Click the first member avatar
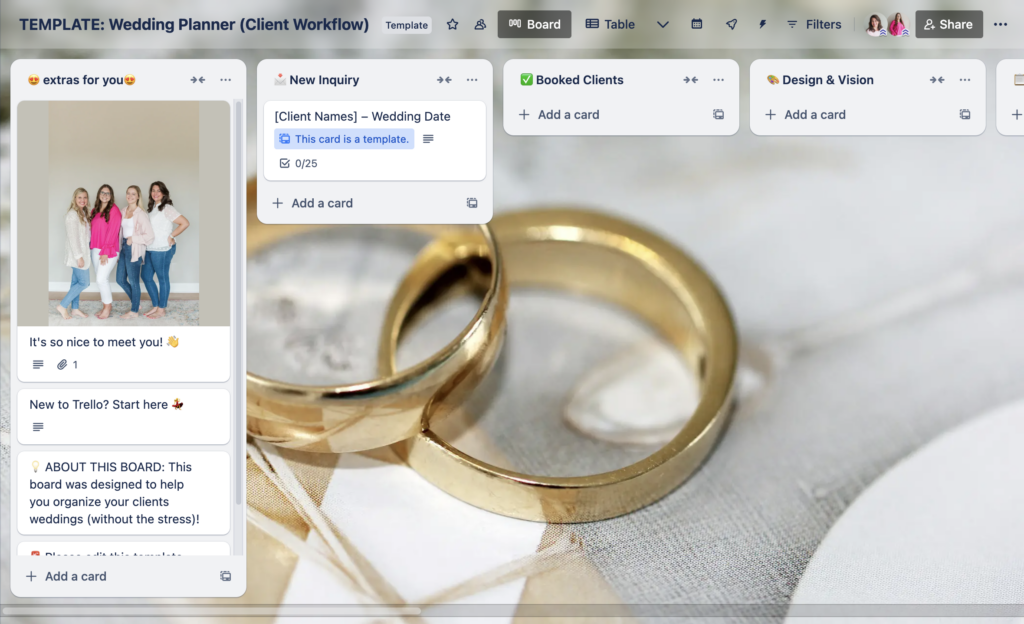Image resolution: width=1024 pixels, height=624 pixels. click(874, 24)
